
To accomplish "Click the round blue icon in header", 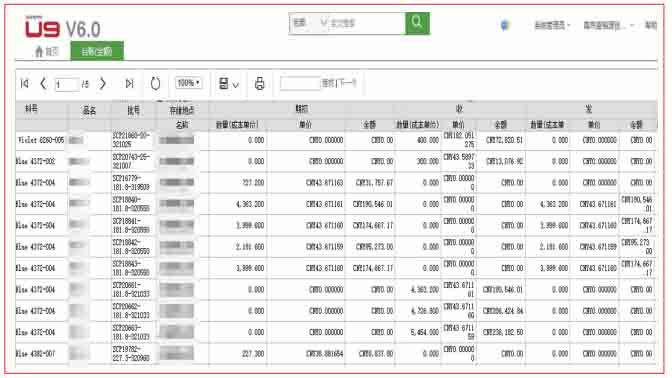I will (x=505, y=25).
